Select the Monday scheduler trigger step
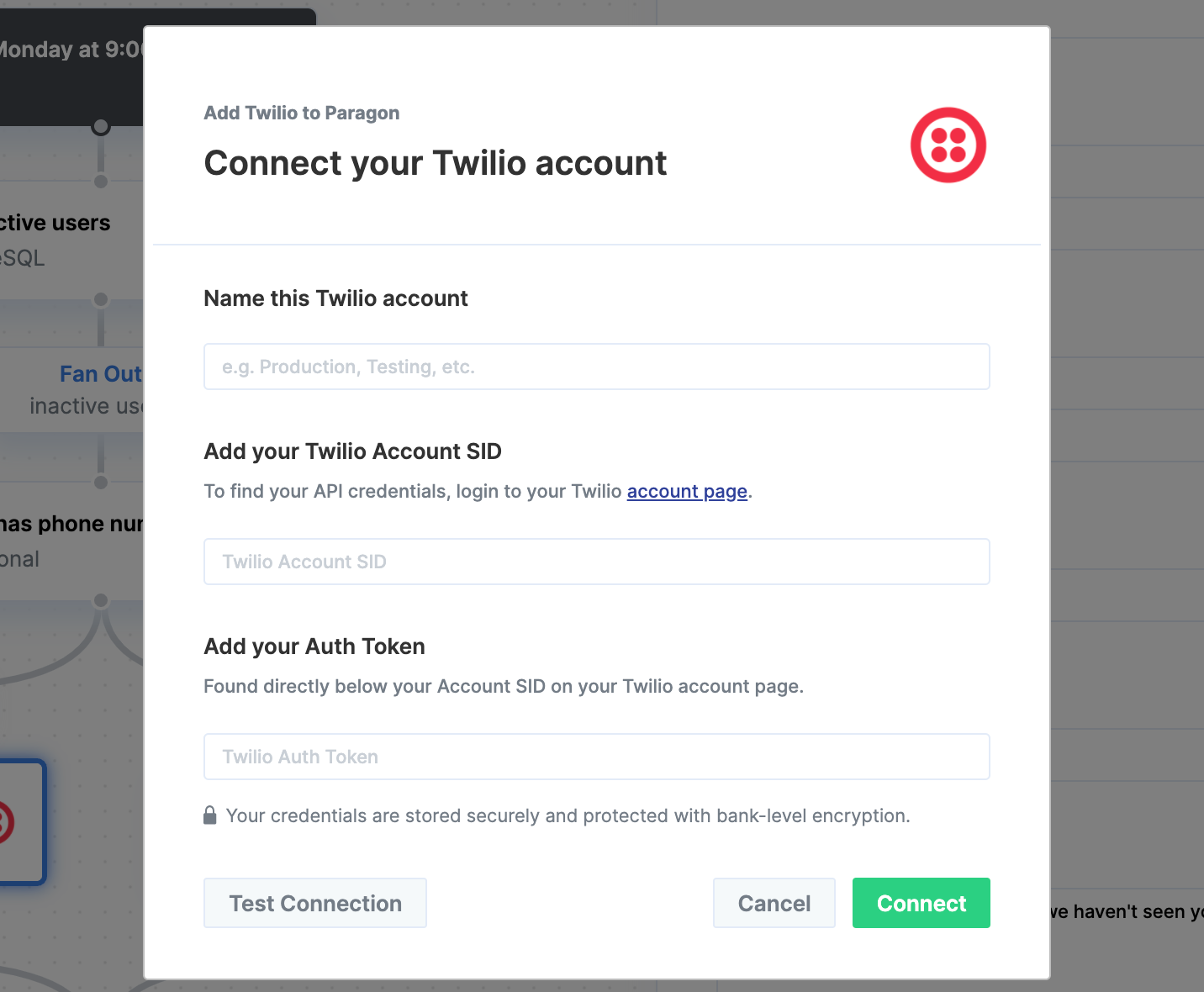Viewport: 1204px width, 992px height. [x=71, y=67]
